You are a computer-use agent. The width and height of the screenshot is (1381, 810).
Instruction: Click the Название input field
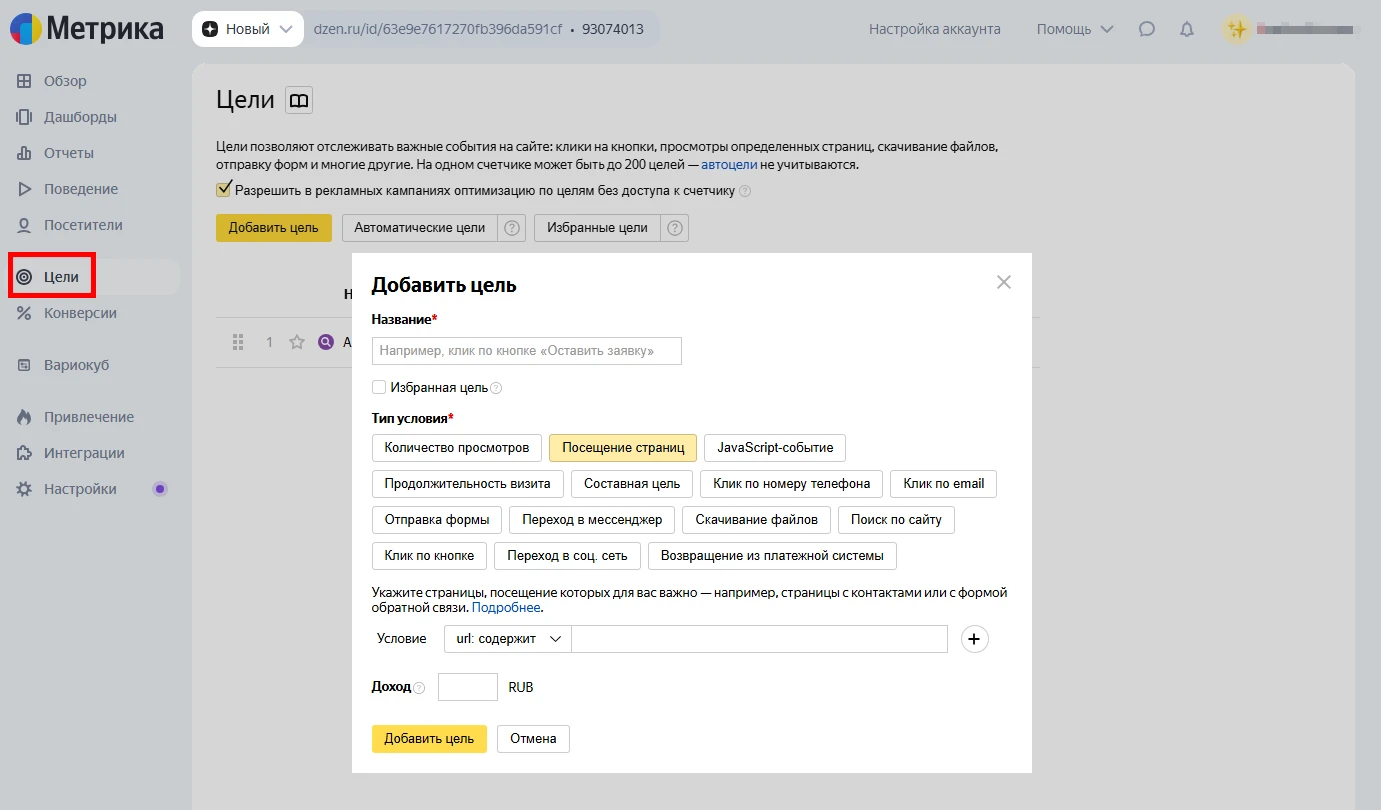(526, 351)
